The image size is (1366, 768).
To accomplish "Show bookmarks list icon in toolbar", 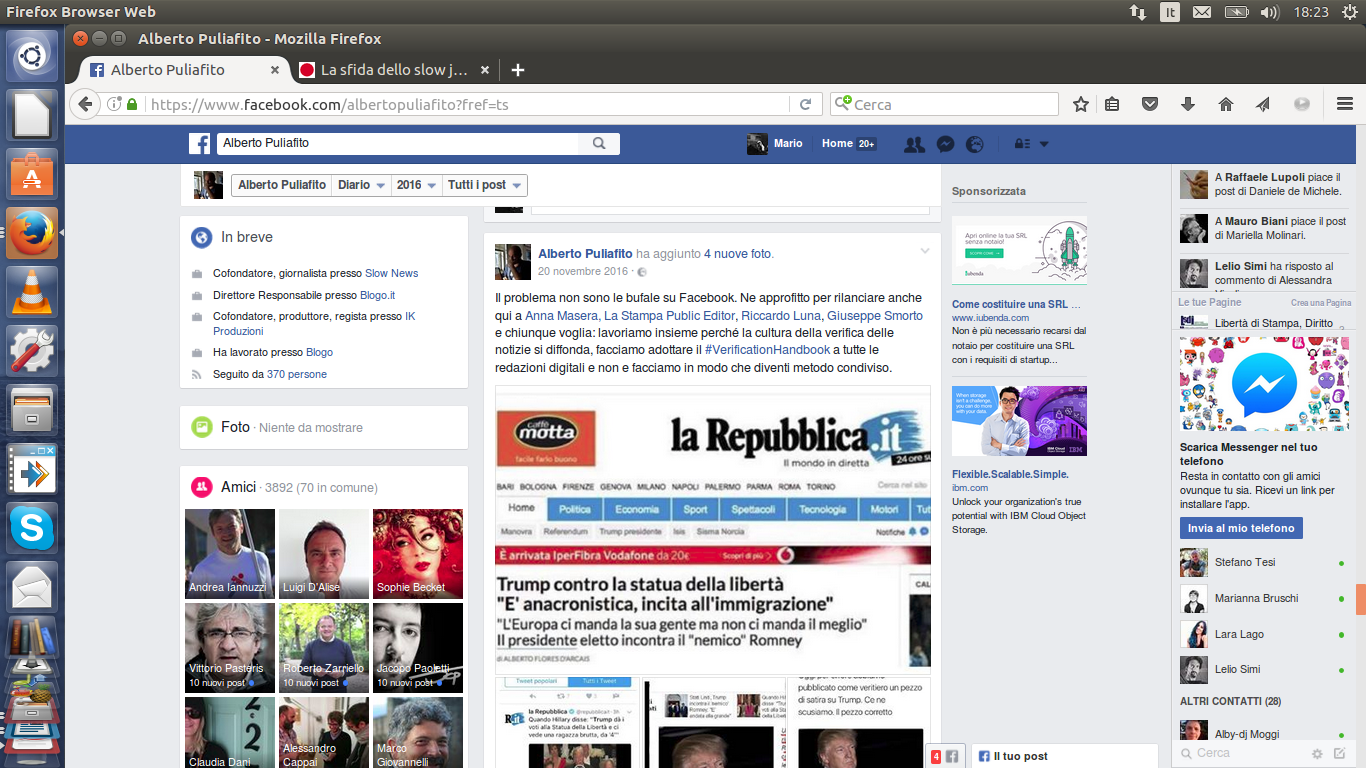I will tap(1112, 104).
